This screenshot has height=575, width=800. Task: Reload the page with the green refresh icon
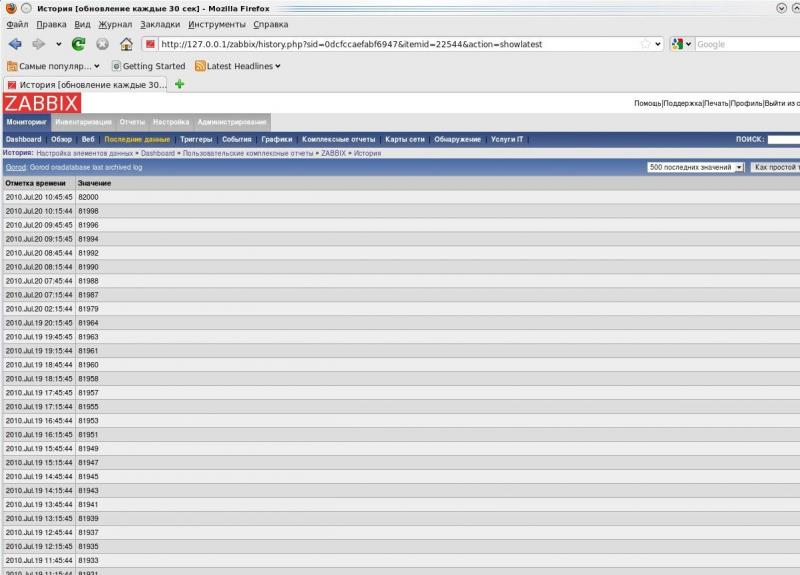click(79, 44)
